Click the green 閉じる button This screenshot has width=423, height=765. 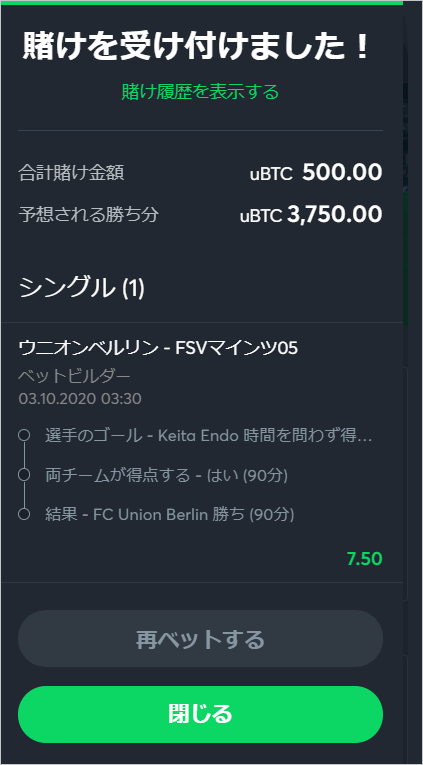tap(200, 714)
